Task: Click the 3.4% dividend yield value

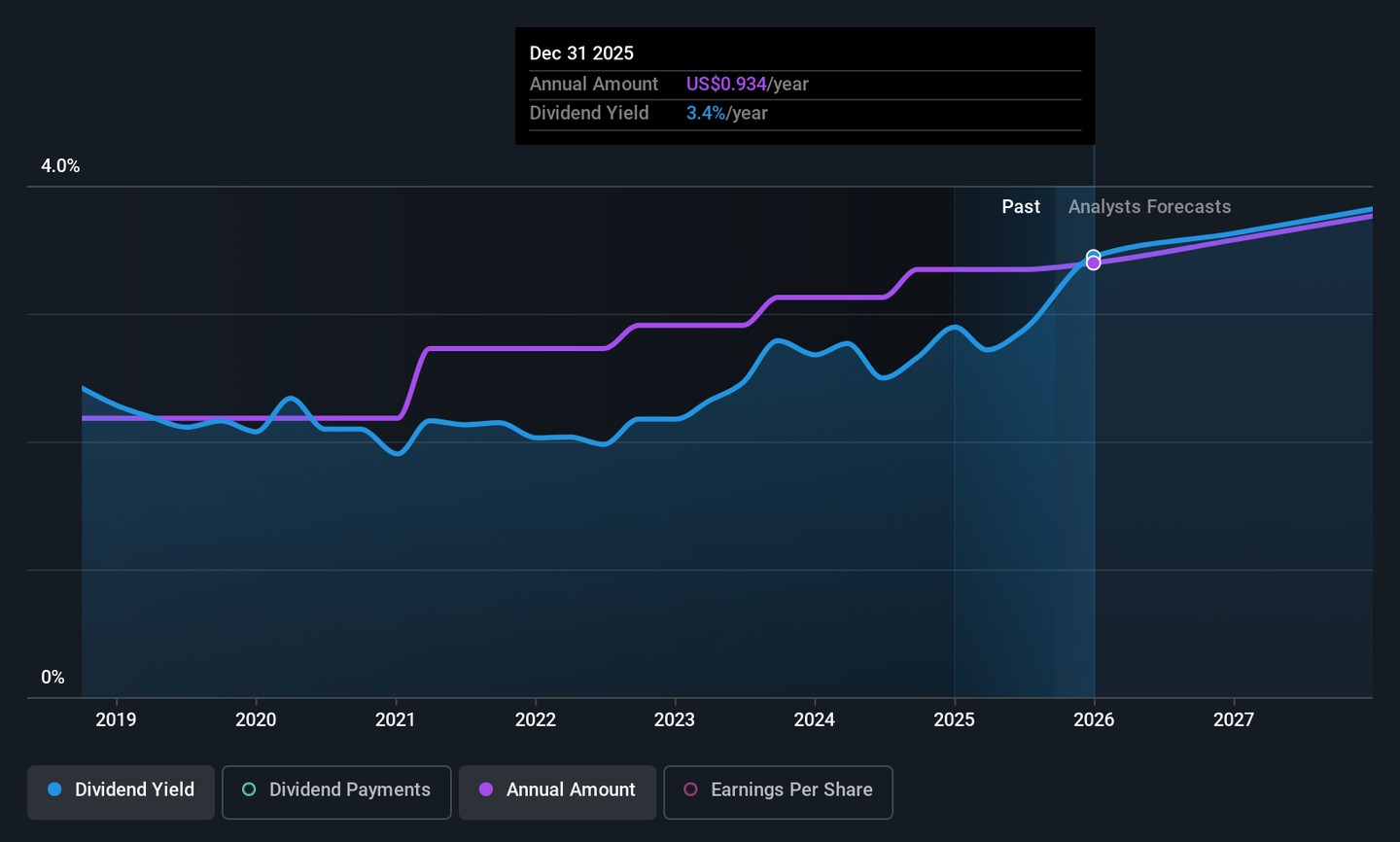Action: tap(706, 114)
